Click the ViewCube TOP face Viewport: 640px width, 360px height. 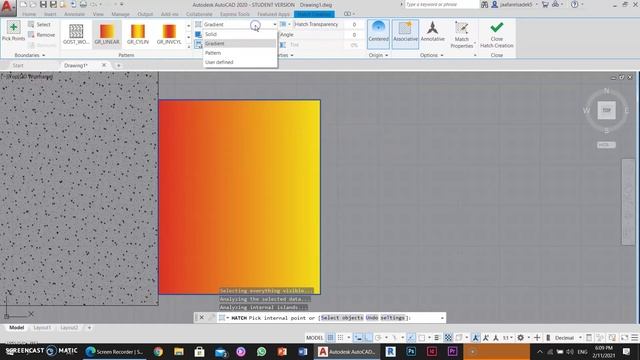(x=607, y=110)
